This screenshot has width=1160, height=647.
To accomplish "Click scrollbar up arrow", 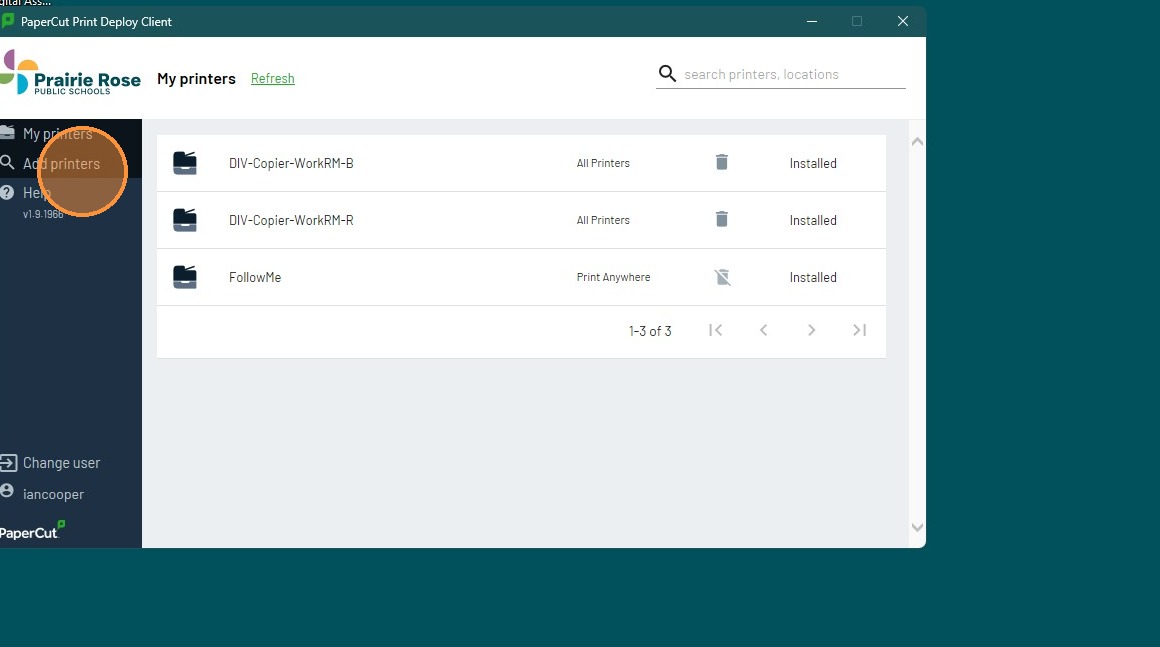I will point(917,141).
